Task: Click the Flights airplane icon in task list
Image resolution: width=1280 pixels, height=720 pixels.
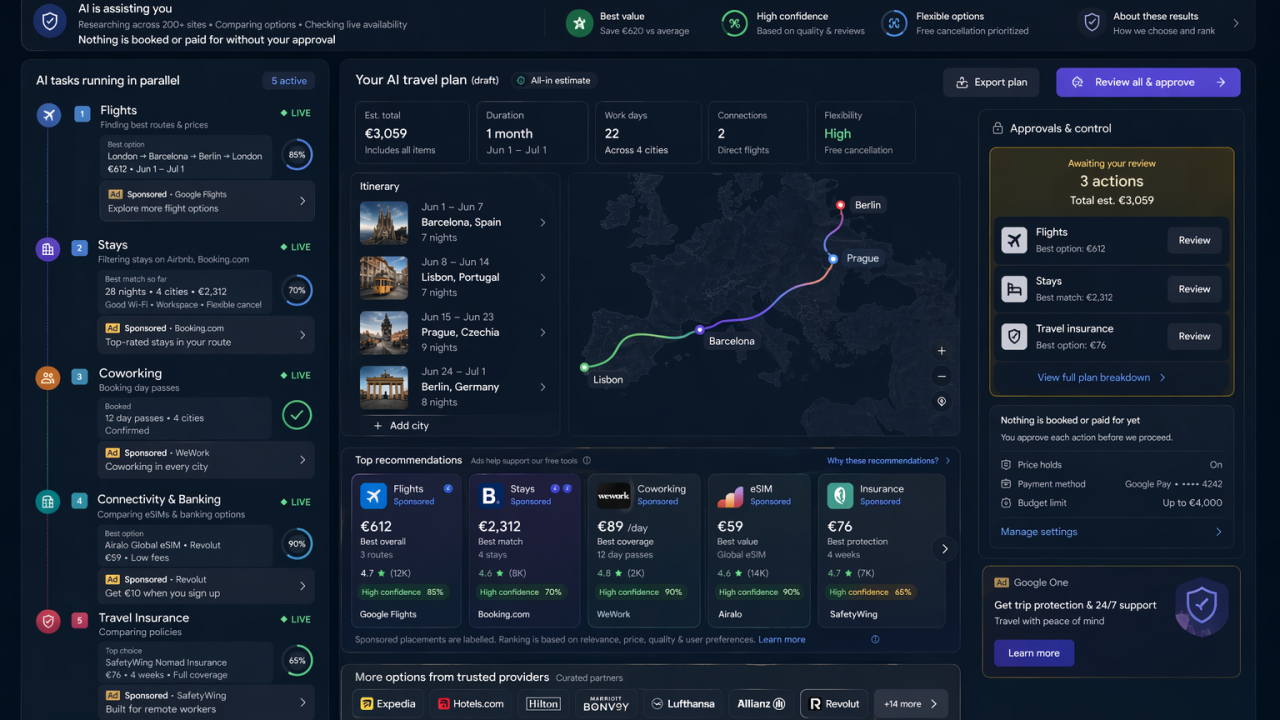Action: tap(48, 115)
